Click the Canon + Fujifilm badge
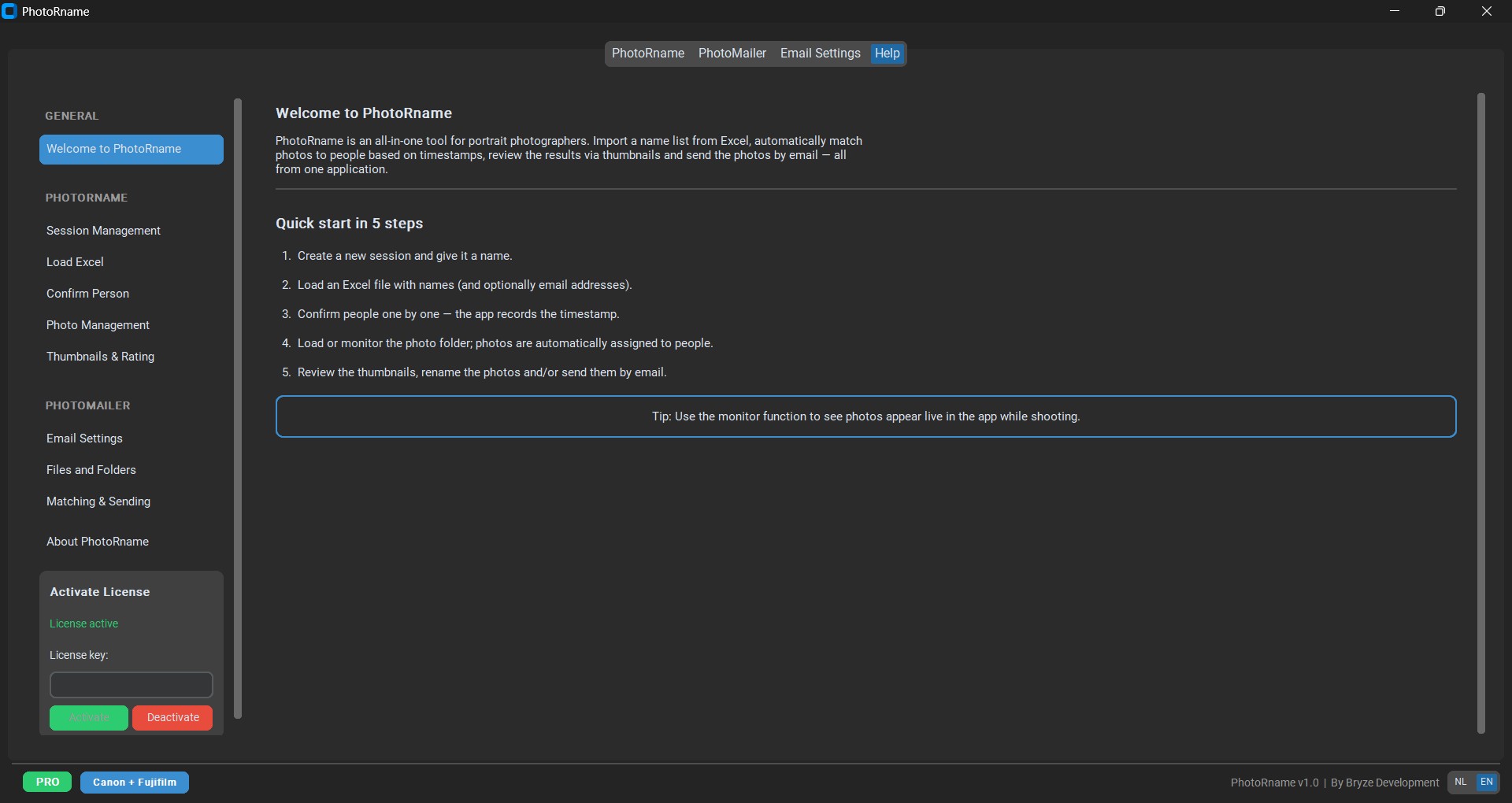This screenshot has height=803, width=1512. point(135,783)
